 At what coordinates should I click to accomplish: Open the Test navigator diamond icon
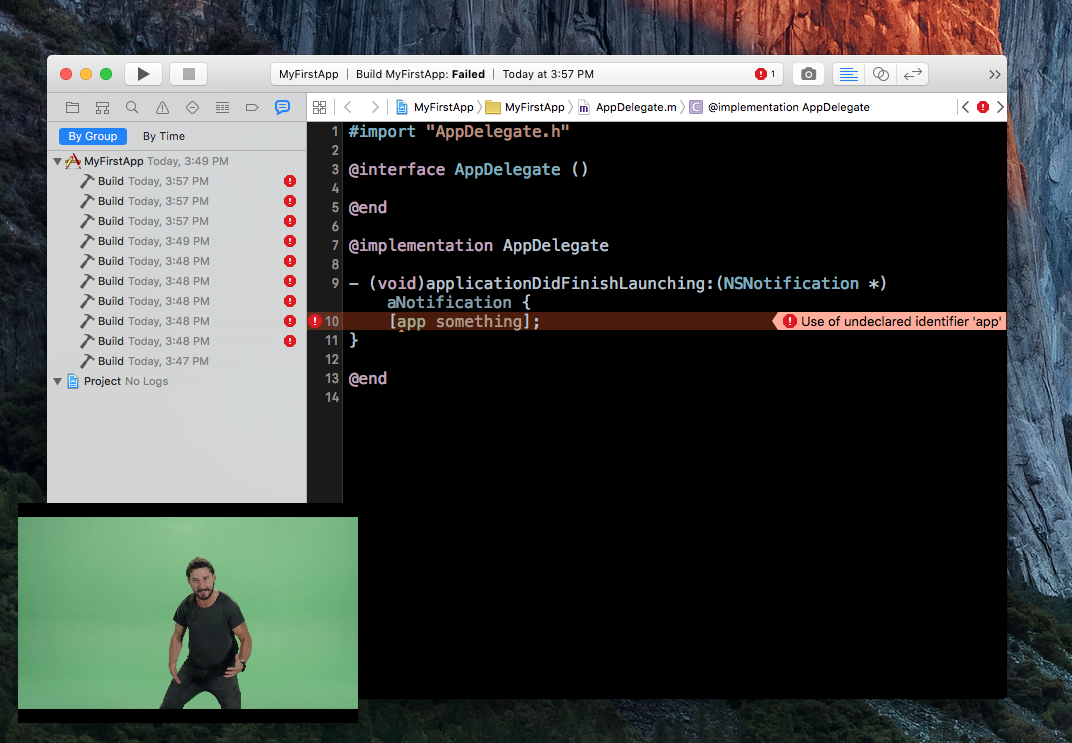pos(192,107)
